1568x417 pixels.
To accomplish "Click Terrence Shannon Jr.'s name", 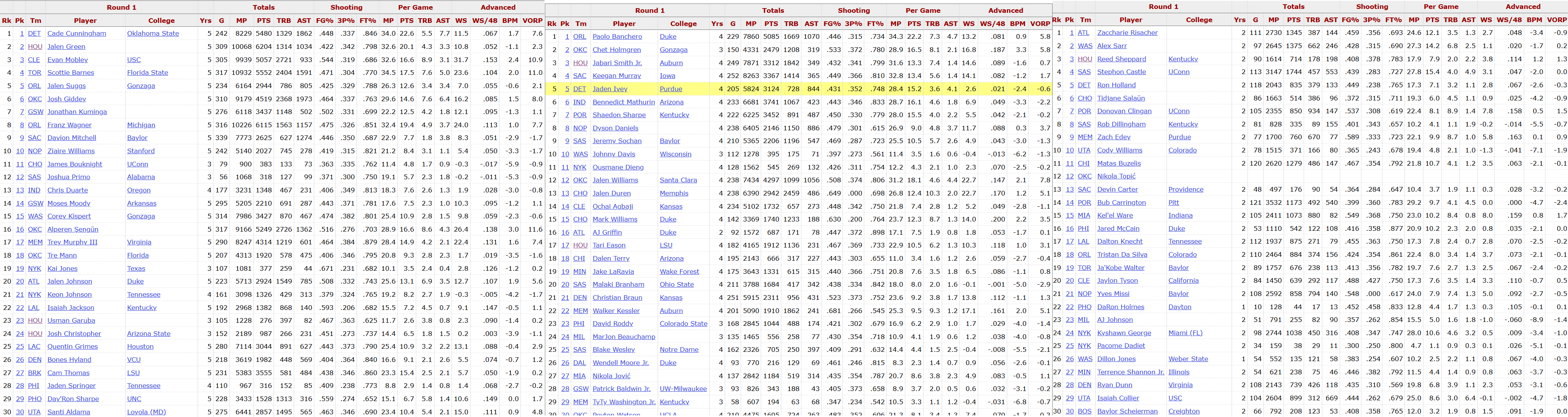I will [x=1130, y=372].
